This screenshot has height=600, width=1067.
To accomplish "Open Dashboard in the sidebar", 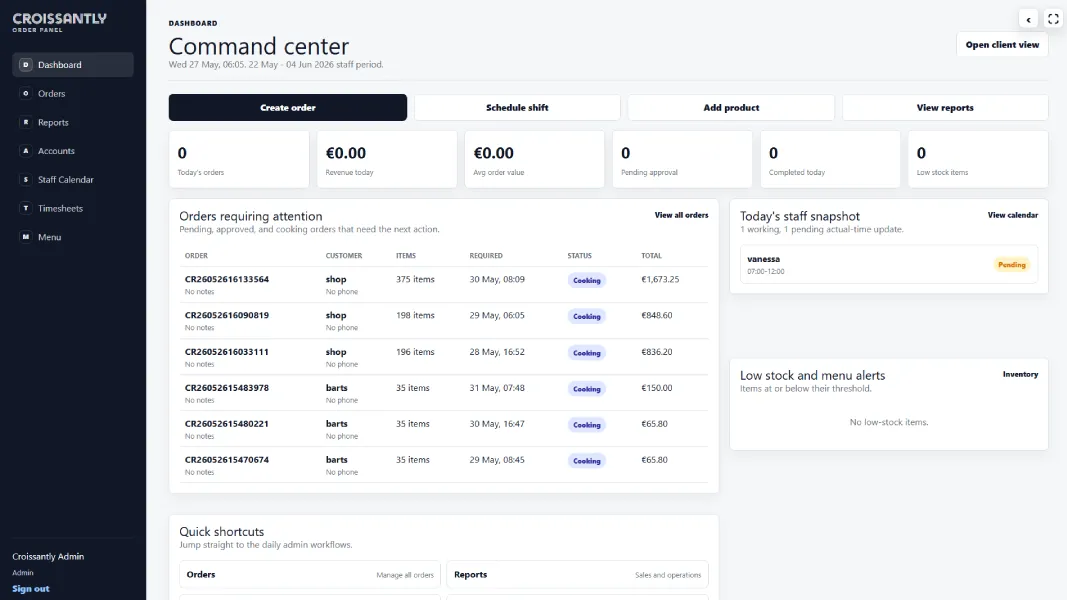I will (73, 65).
